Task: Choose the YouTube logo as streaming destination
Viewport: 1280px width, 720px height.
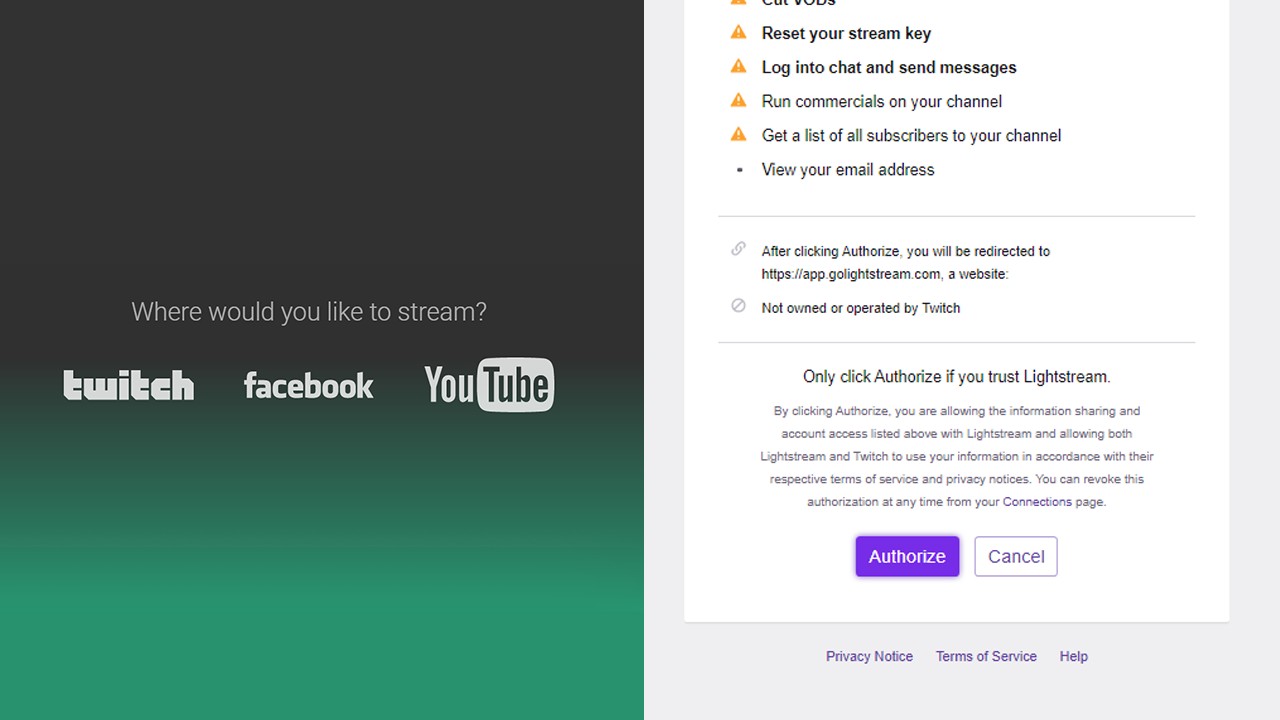Action: coord(489,385)
